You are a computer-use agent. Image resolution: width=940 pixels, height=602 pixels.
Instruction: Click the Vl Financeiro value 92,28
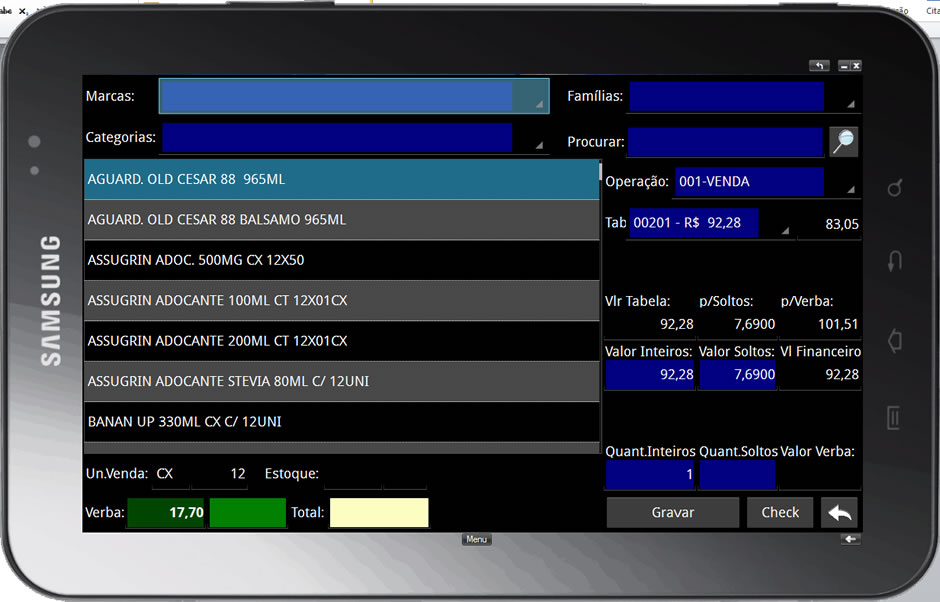(x=842, y=375)
